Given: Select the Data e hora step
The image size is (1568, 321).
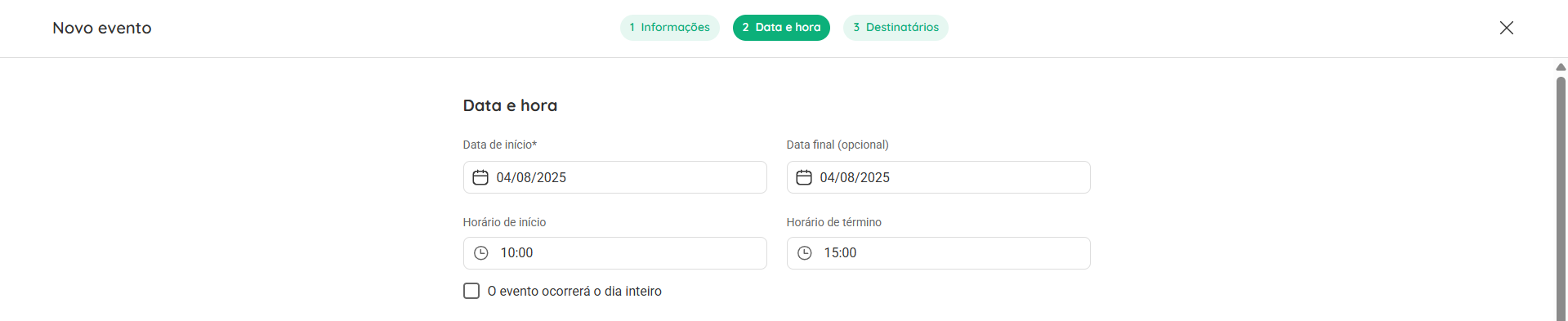Looking at the screenshot, I should (x=781, y=28).
